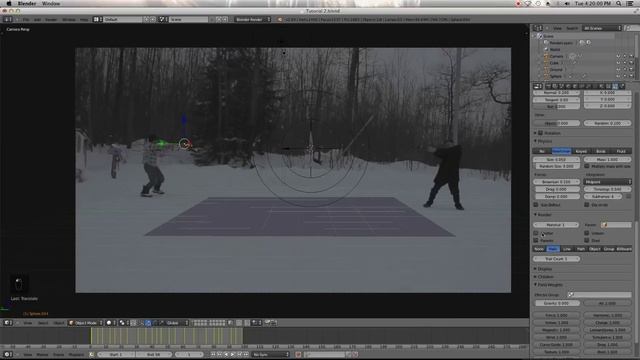This screenshot has height=360, width=640.
Task: Toggle Parents render checkbox
Action: pos(536,240)
